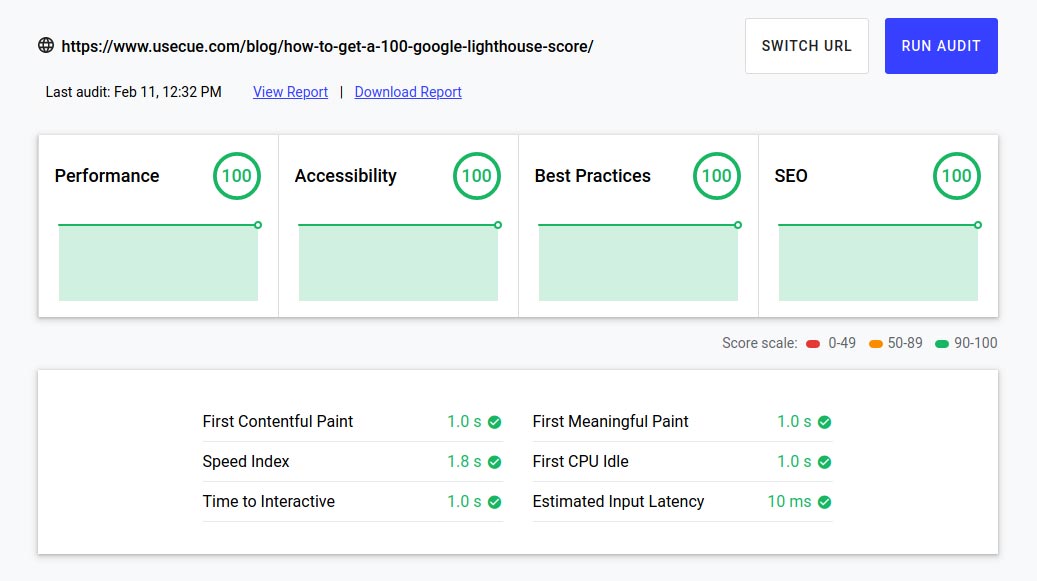The image size is (1037, 581).
Task: Open the View Report link
Action: (290, 92)
